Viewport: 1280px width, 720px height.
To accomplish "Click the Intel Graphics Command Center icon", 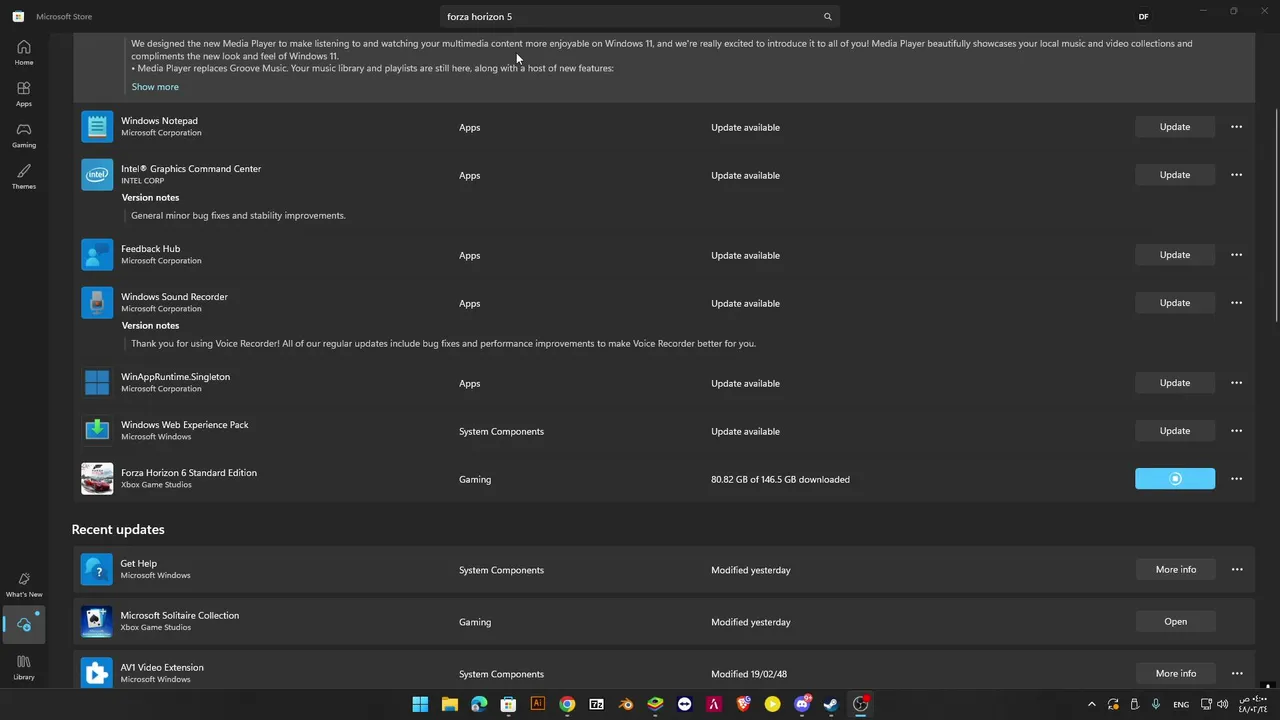I will [x=97, y=175].
